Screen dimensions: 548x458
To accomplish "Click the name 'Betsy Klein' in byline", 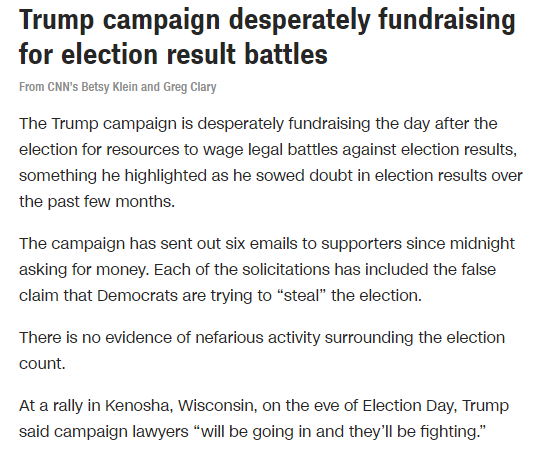I will [109, 87].
